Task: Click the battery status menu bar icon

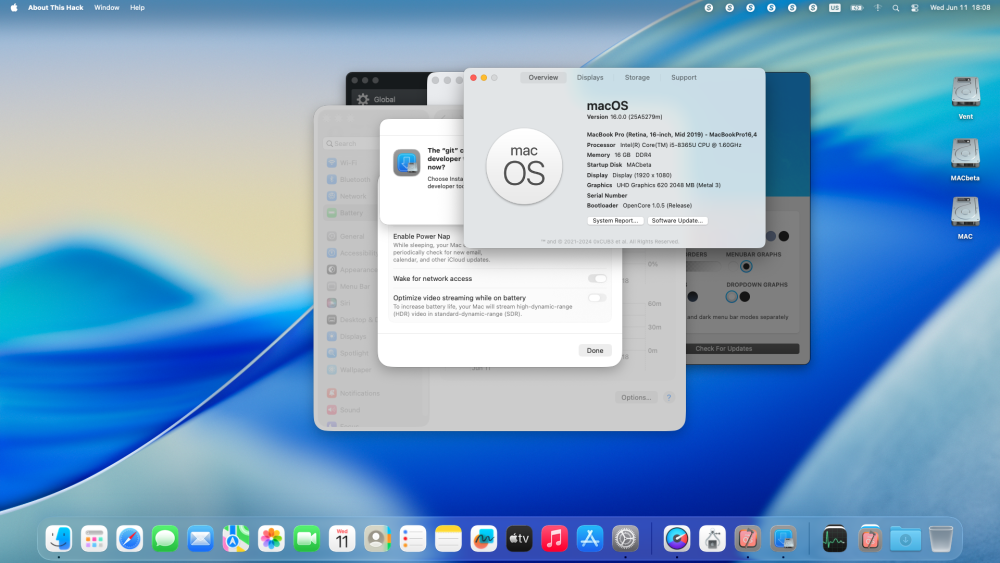Action: (x=856, y=8)
